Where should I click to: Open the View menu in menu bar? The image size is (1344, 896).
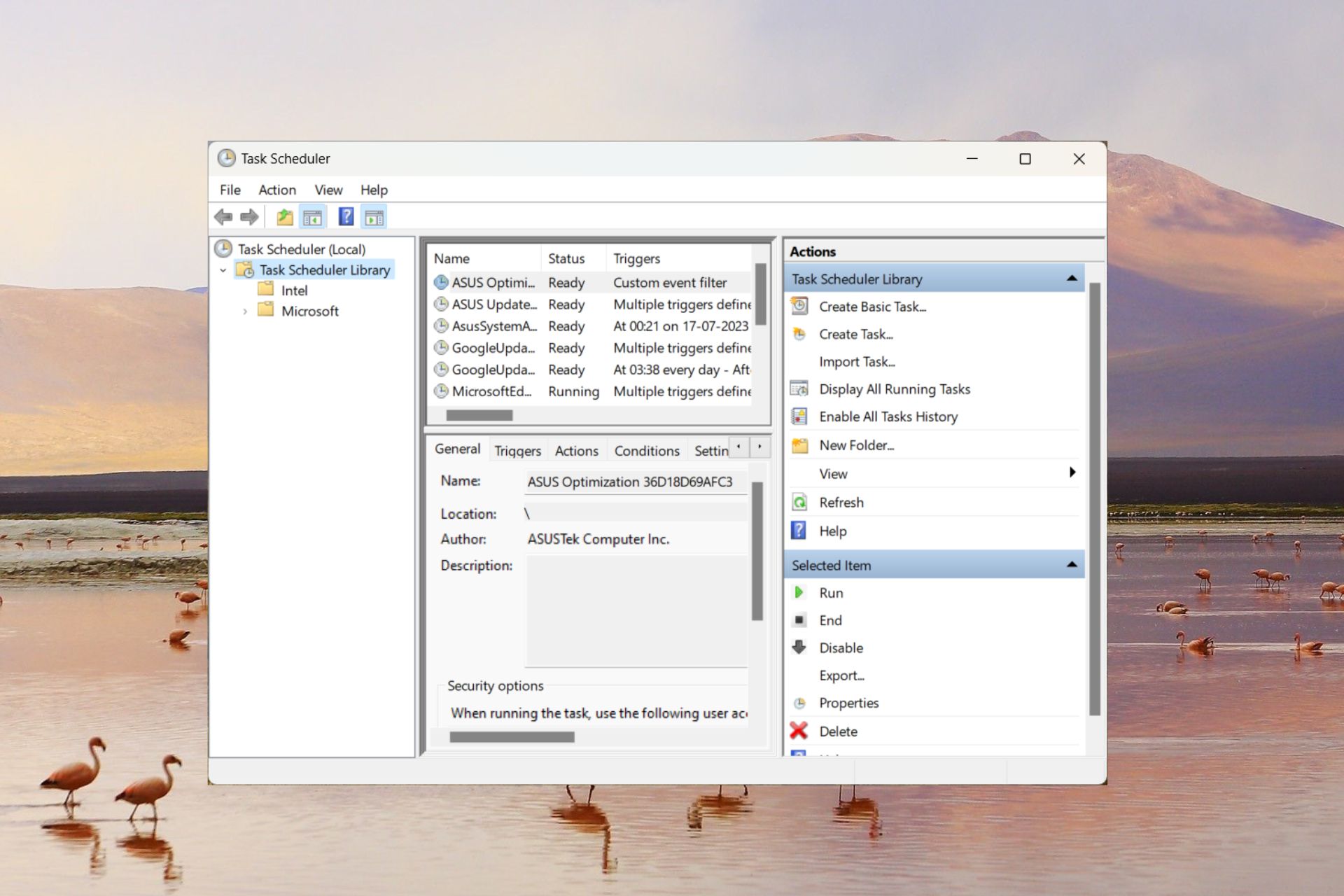(328, 190)
